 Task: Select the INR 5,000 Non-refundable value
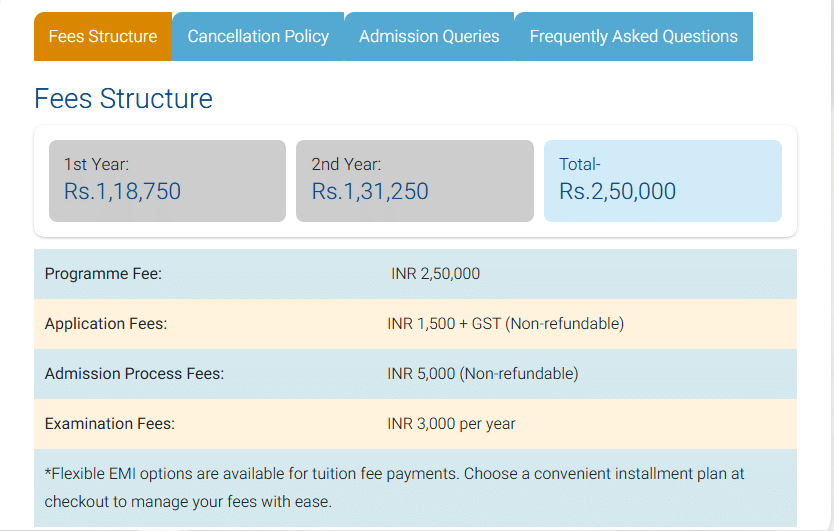click(x=482, y=374)
